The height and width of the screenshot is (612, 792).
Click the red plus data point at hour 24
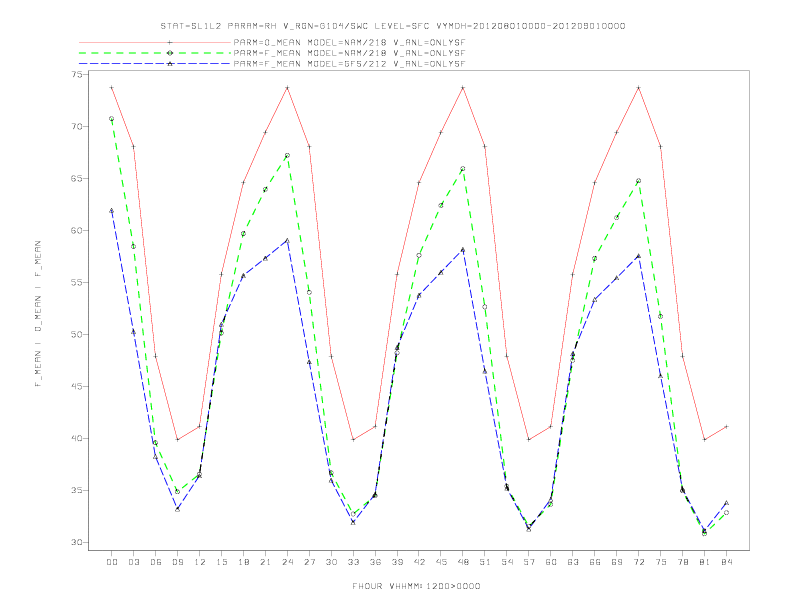click(287, 87)
